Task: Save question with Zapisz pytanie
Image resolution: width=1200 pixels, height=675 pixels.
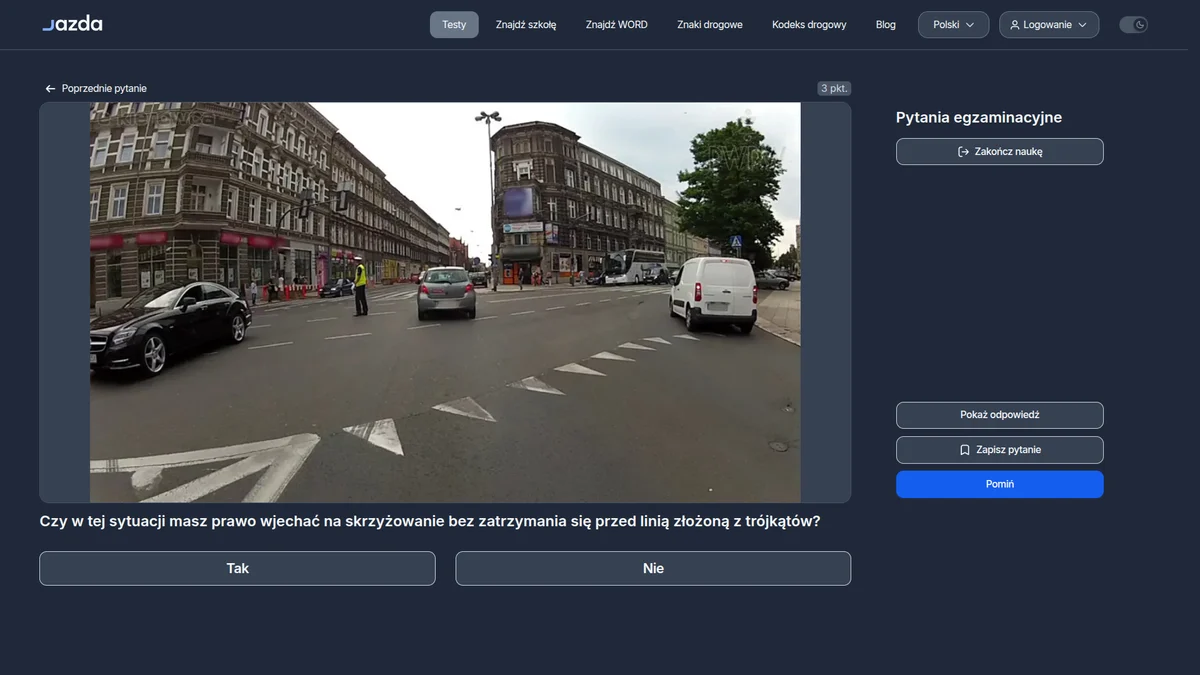Action: [x=1000, y=450]
